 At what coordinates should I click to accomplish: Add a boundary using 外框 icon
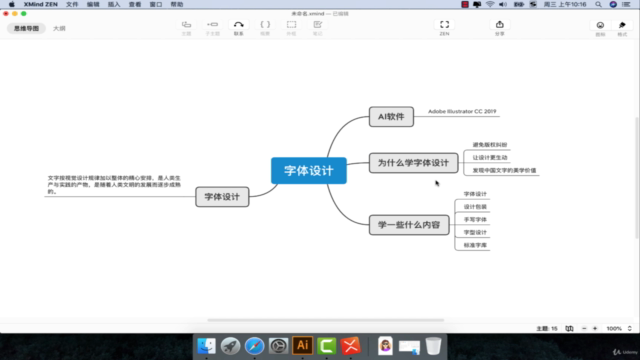291,25
